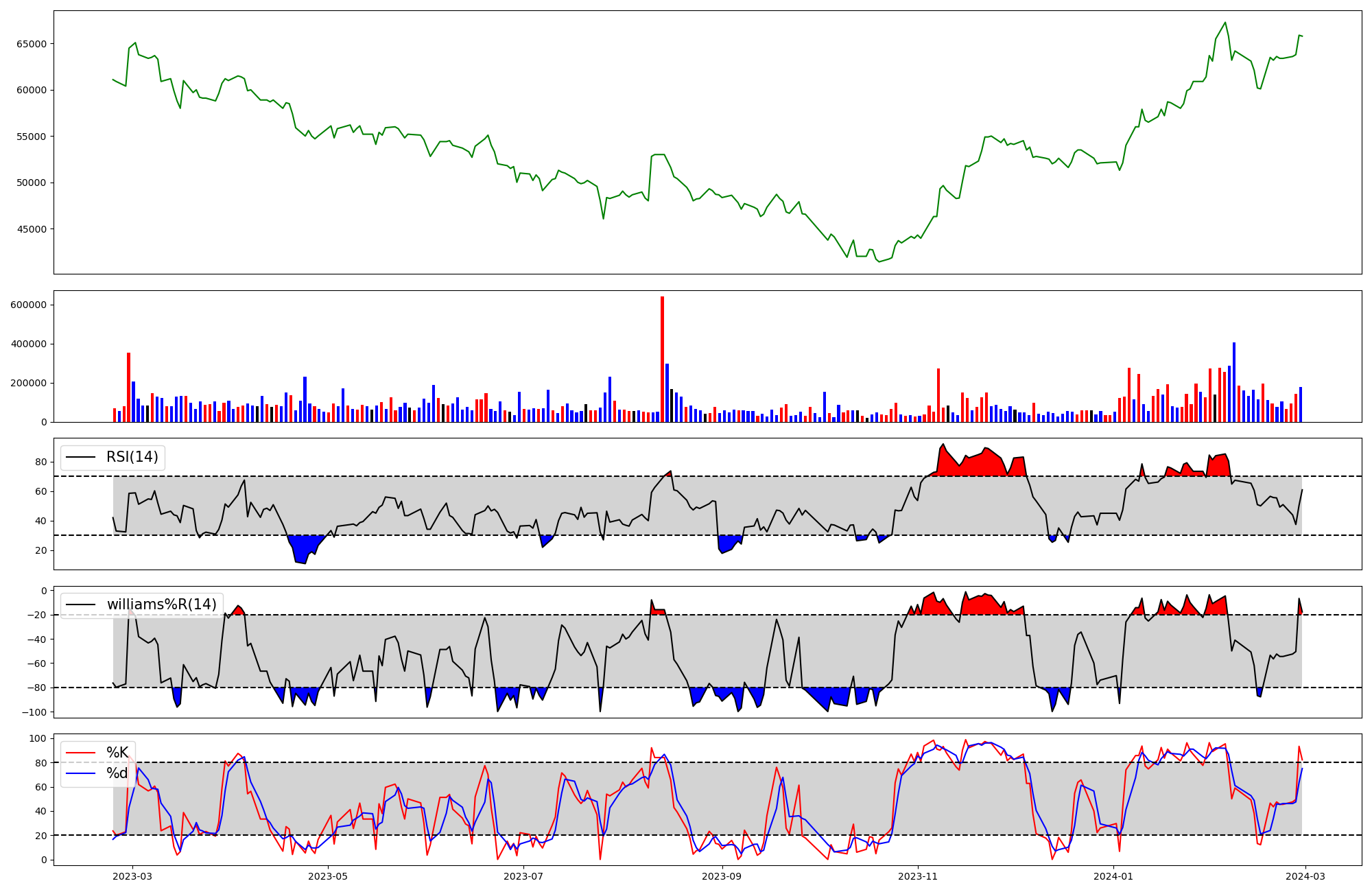The height and width of the screenshot is (892, 1372).
Task: Click the RSI(14) legend entry
Action: (x=132, y=458)
